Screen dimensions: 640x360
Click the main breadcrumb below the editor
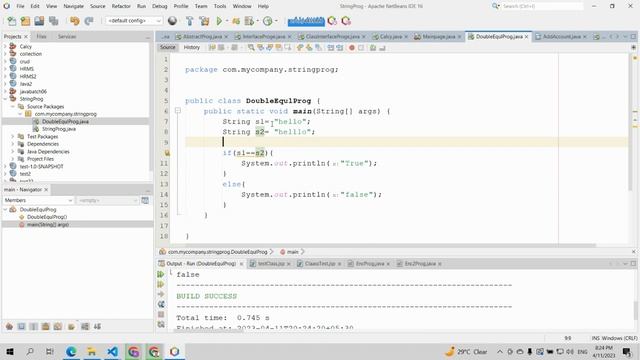click(x=292, y=252)
